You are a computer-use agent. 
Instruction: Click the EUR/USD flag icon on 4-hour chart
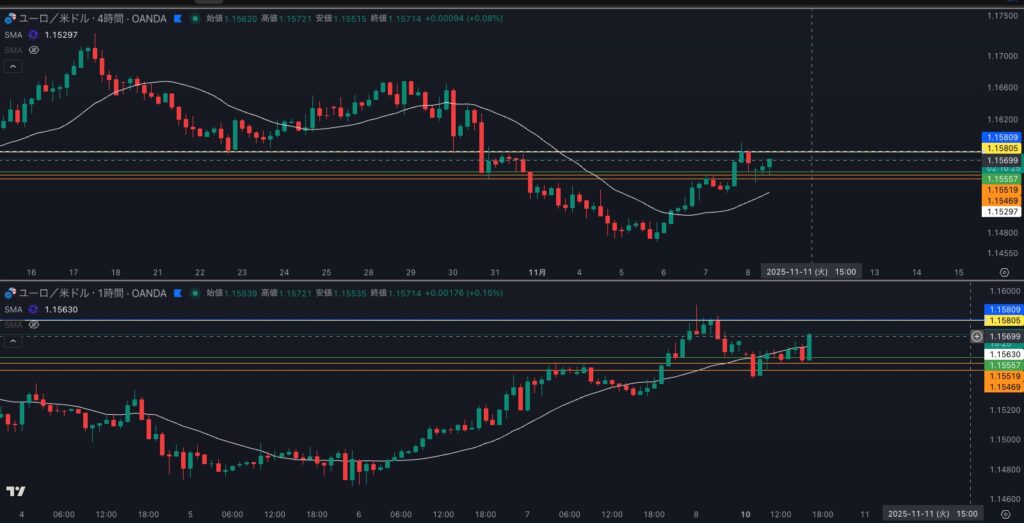pos(11,19)
